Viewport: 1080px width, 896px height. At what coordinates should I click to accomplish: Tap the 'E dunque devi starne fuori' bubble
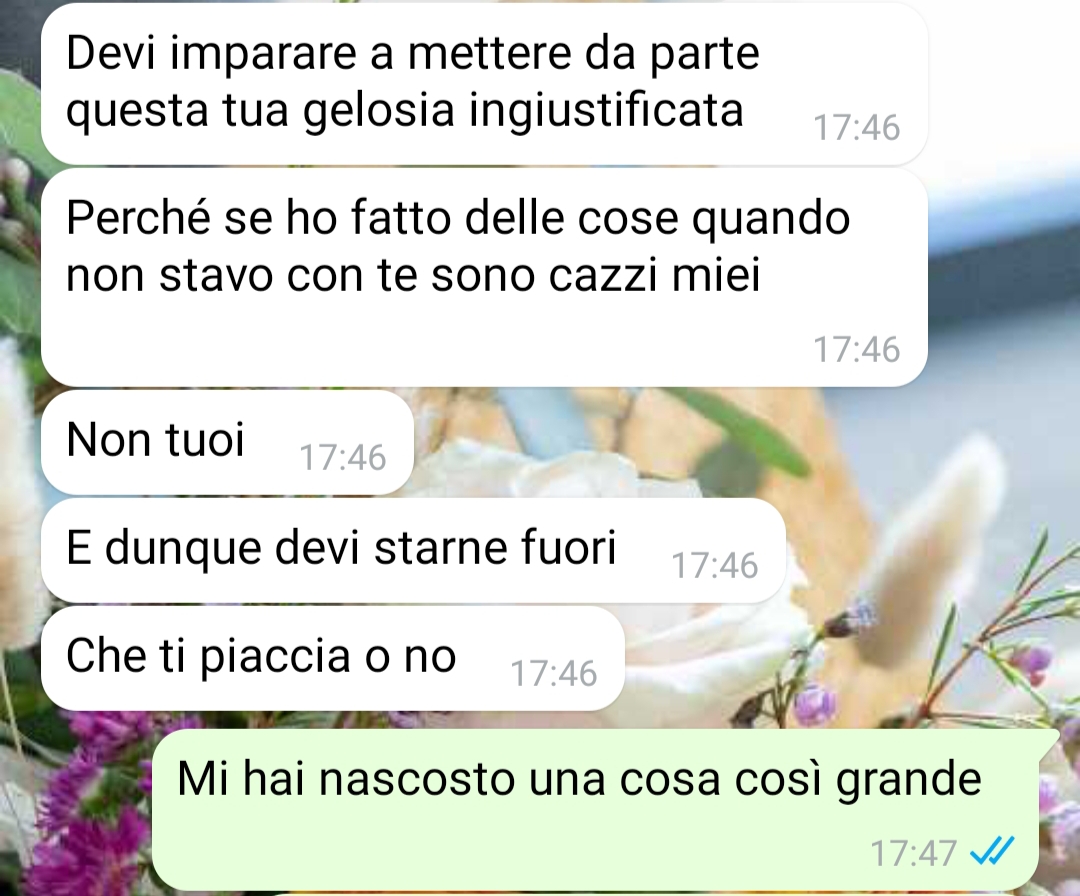[x=413, y=550]
